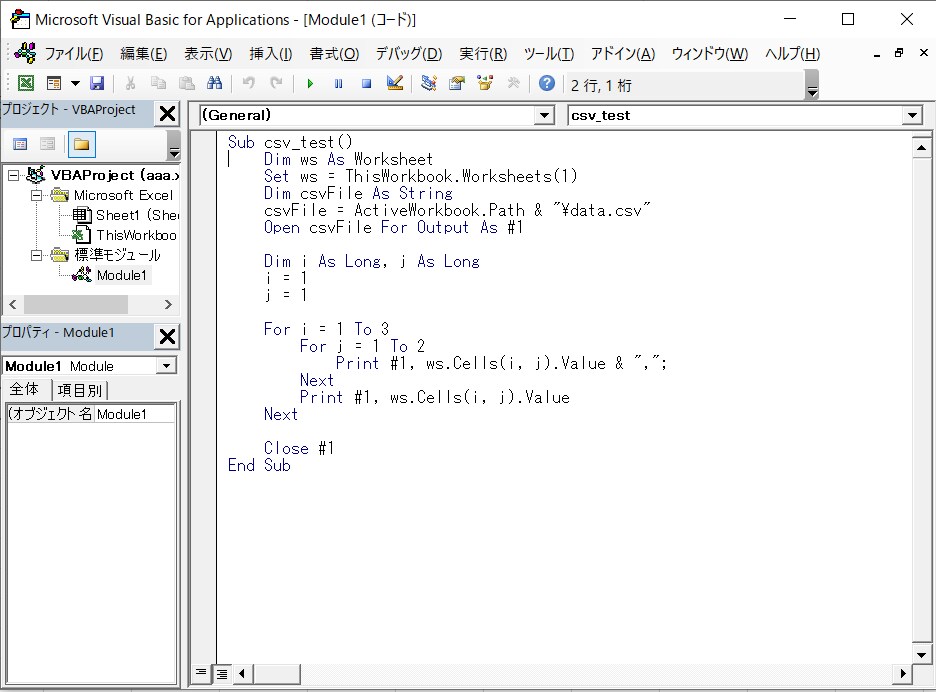Image resolution: width=936 pixels, height=692 pixels.
Task: Open the Properties Window toolbar icon
Action: pyautogui.click(x=457, y=84)
